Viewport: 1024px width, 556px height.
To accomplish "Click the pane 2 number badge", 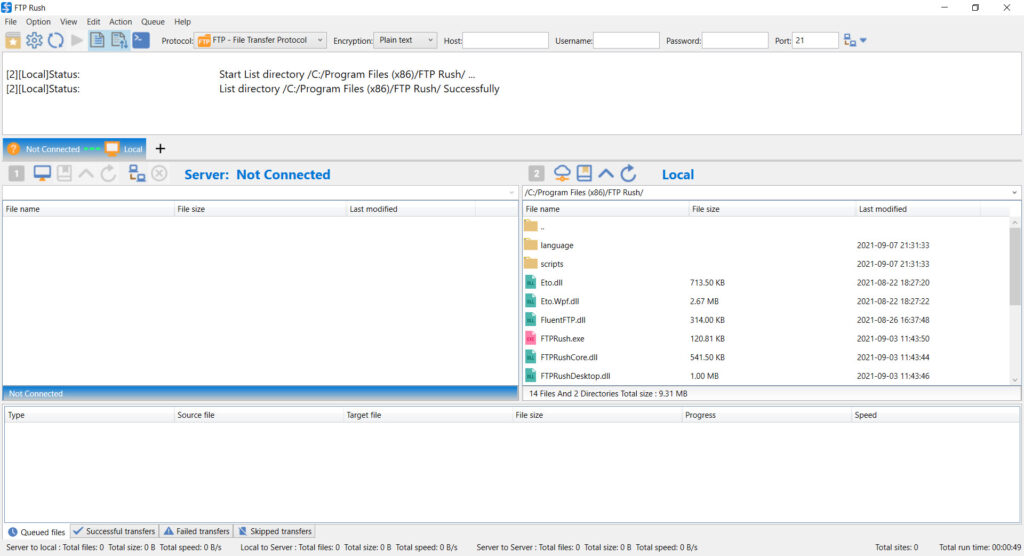I will 536,174.
